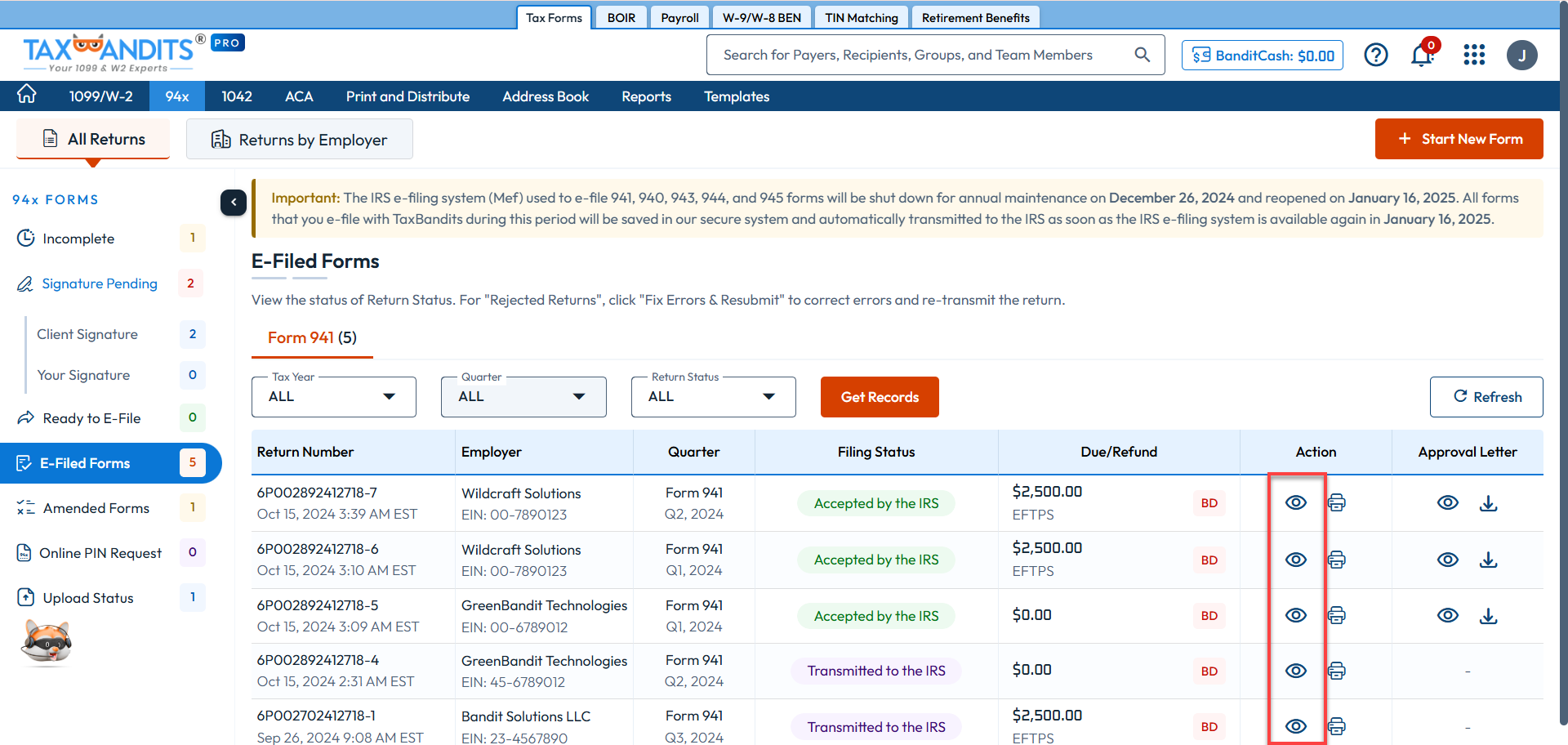Print return 6P002892412718-6

[x=1336, y=560]
